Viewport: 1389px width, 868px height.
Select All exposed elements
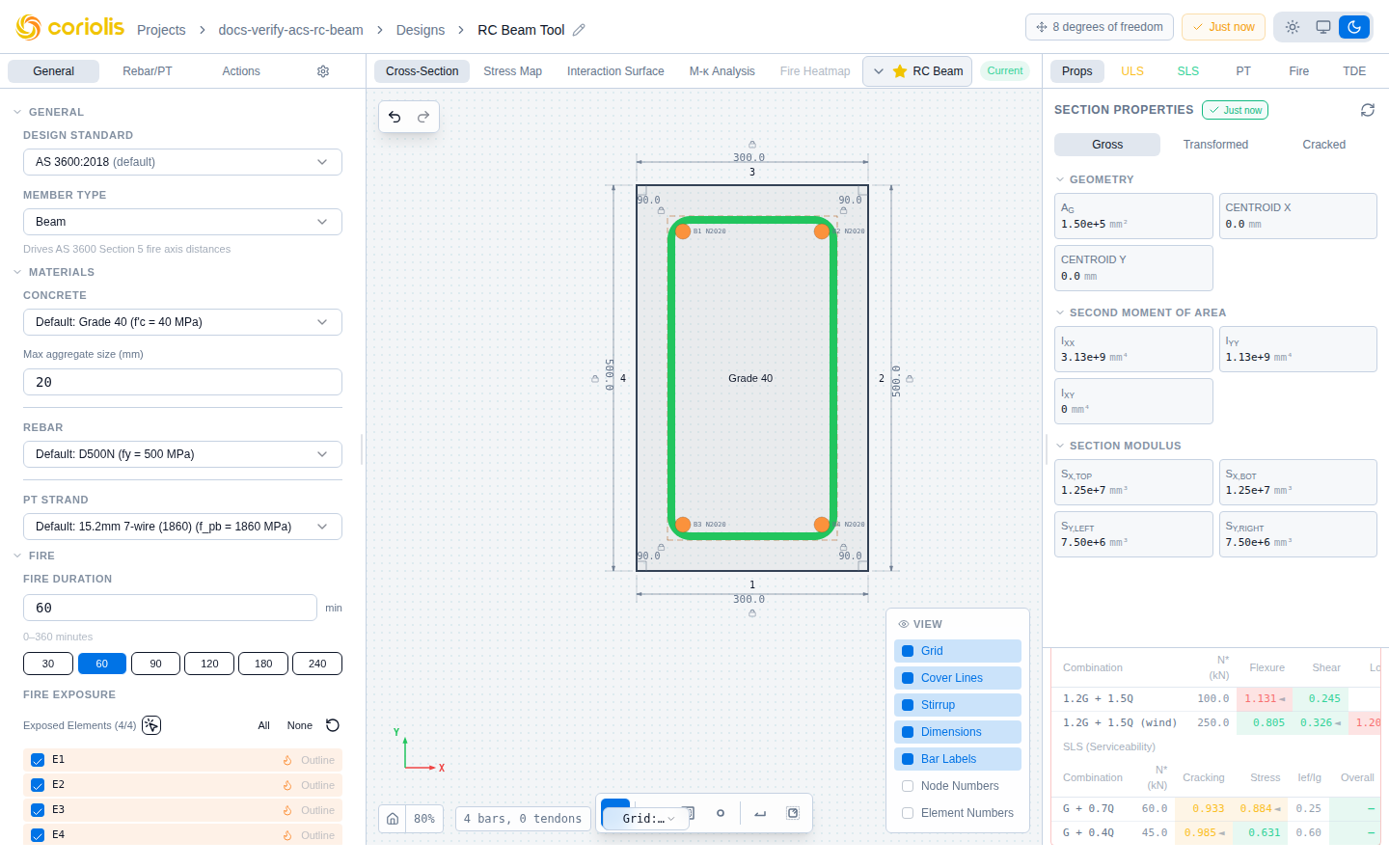click(x=263, y=725)
